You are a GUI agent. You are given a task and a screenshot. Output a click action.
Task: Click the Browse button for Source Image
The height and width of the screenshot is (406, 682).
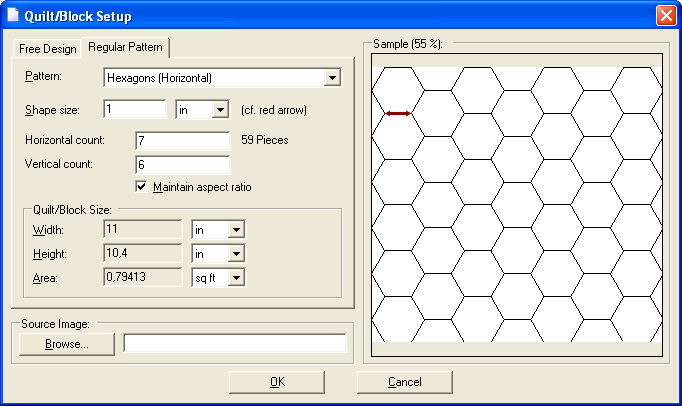[x=67, y=344]
